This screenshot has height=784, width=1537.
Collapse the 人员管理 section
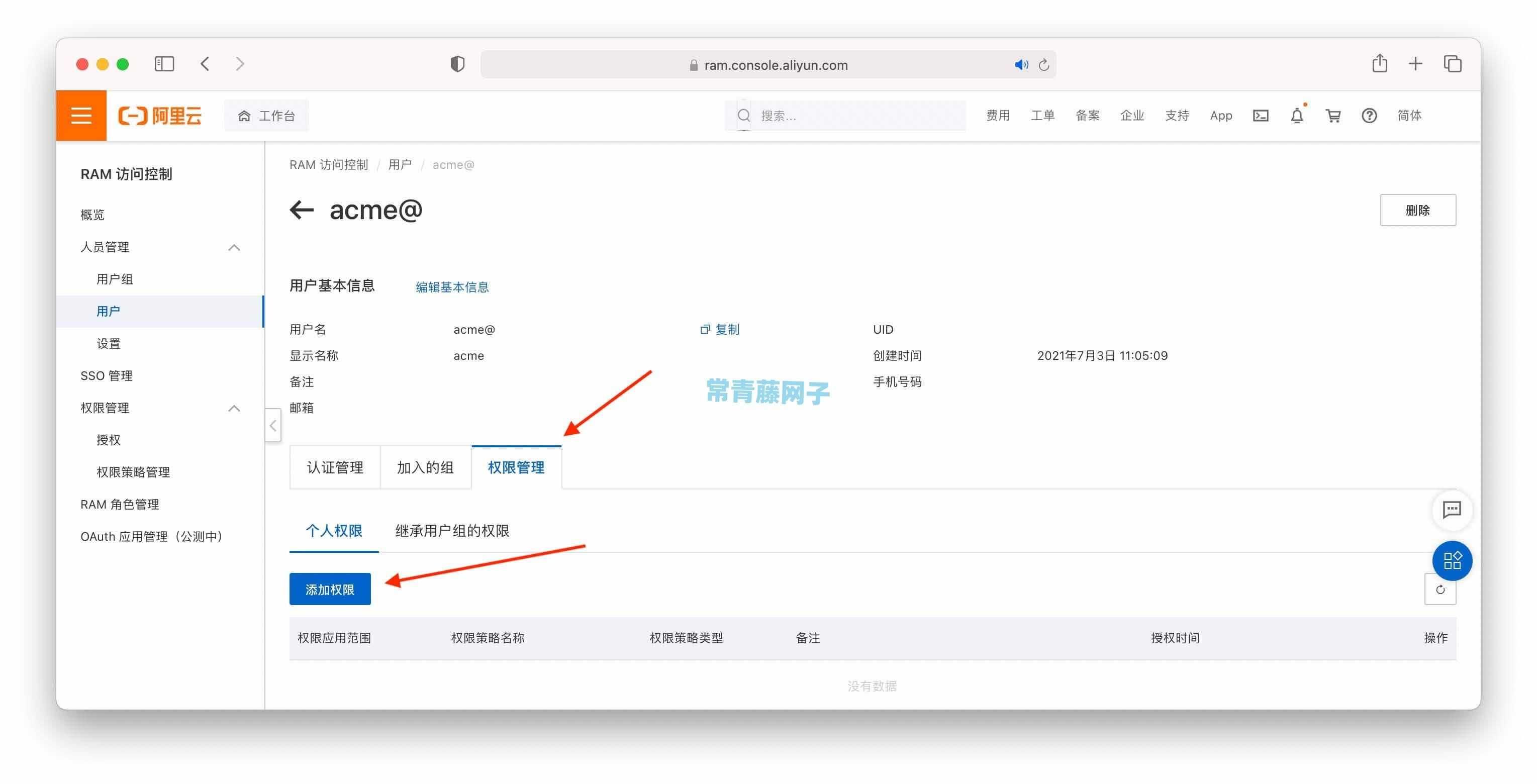[235, 247]
